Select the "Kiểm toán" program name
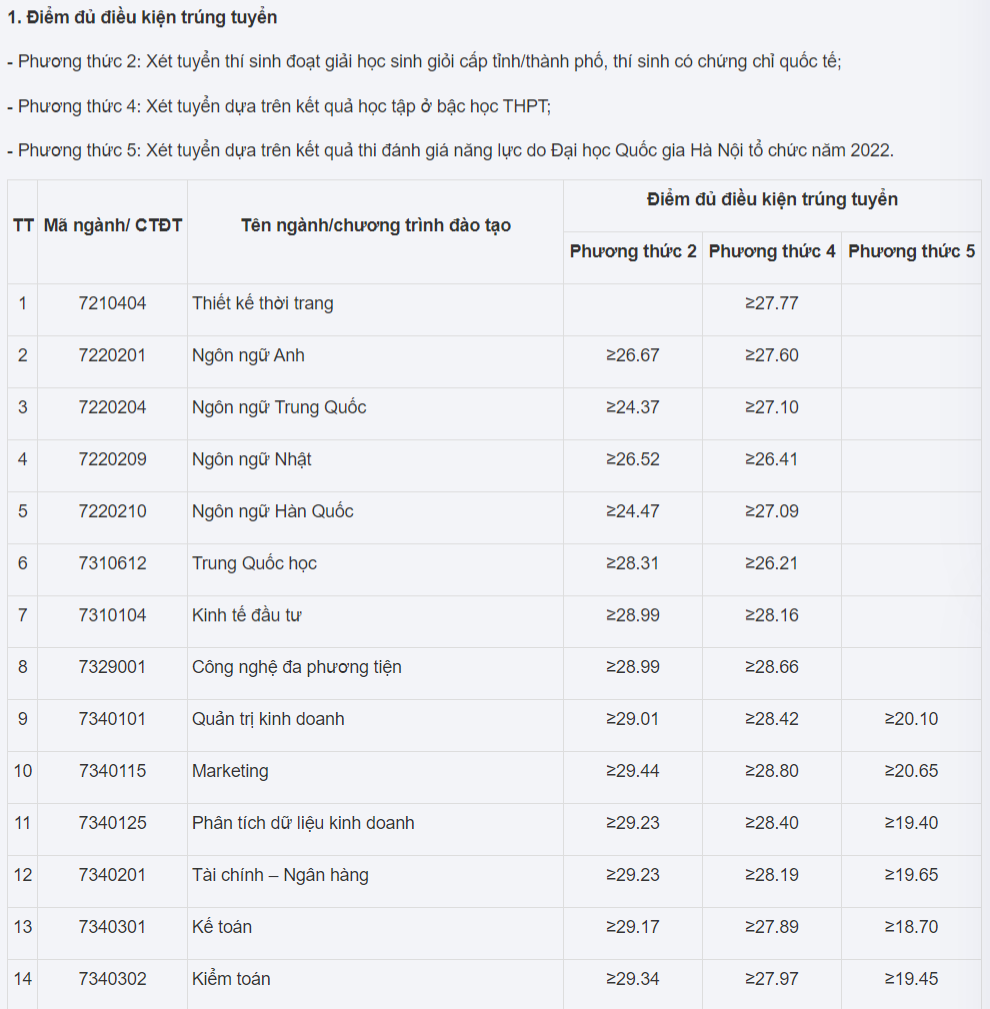Image resolution: width=990 pixels, height=1009 pixels. pyautogui.click(x=231, y=979)
